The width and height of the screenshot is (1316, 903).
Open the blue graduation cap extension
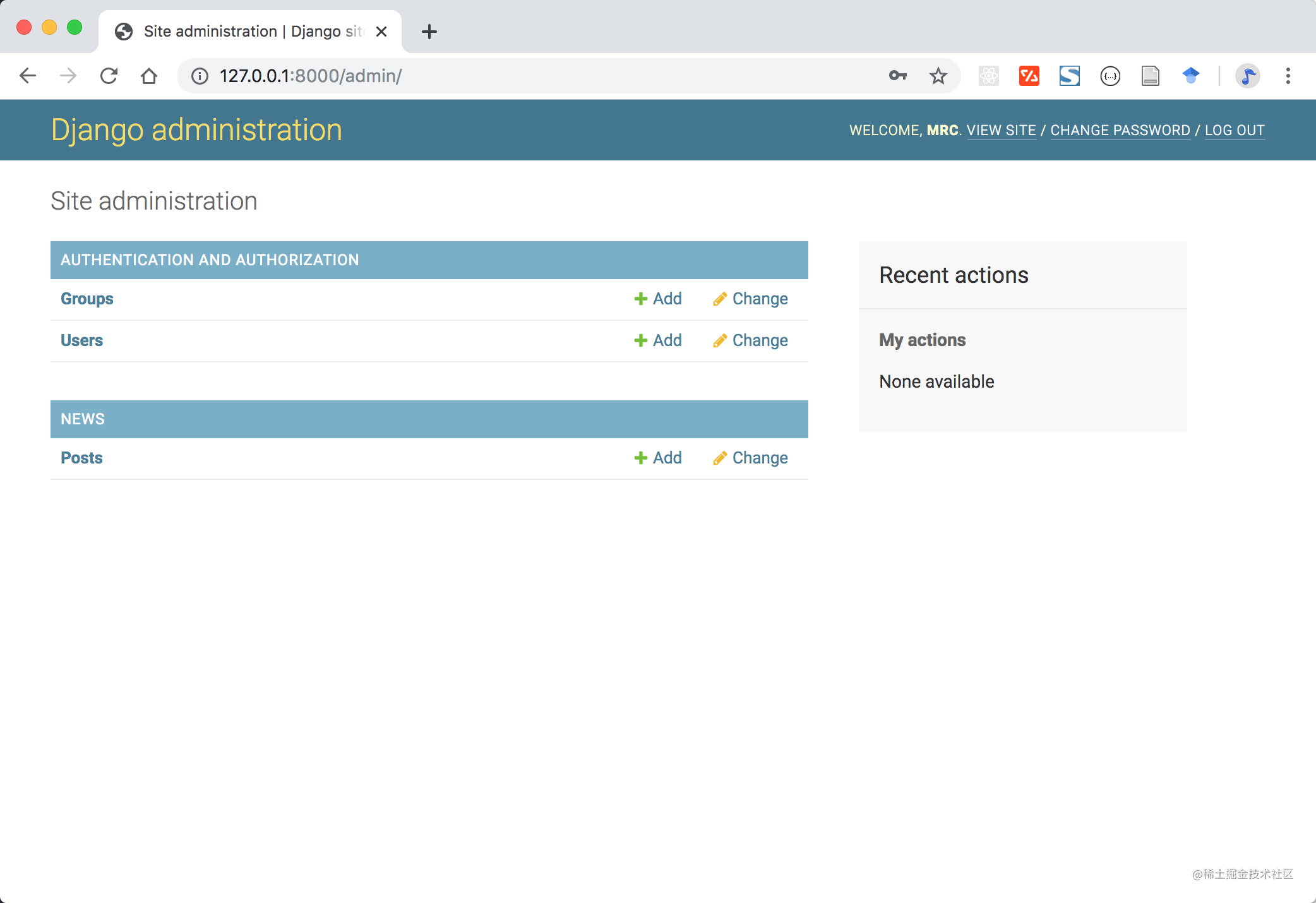coord(1191,76)
